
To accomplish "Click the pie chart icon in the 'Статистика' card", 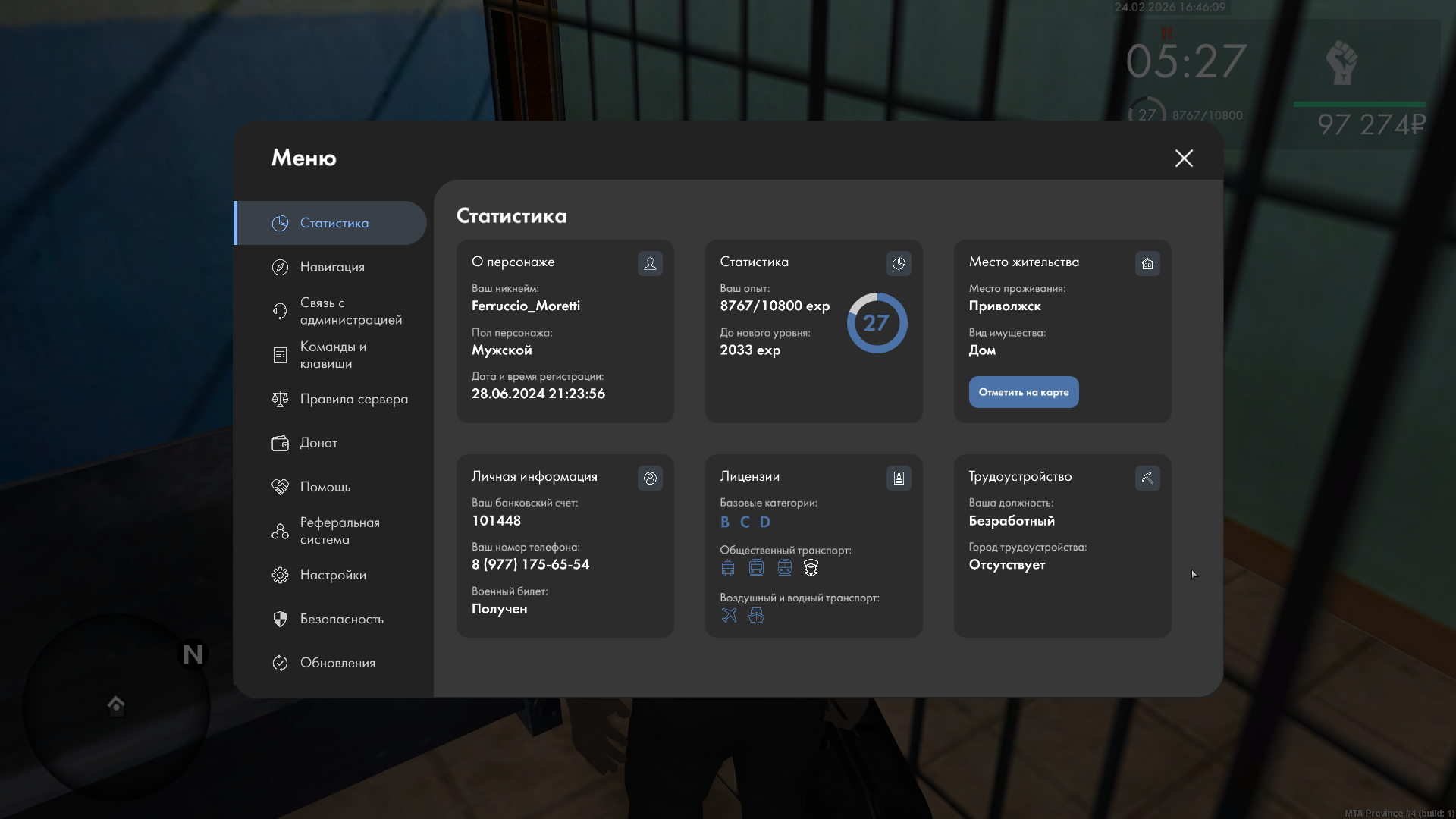I will coord(899,263).
